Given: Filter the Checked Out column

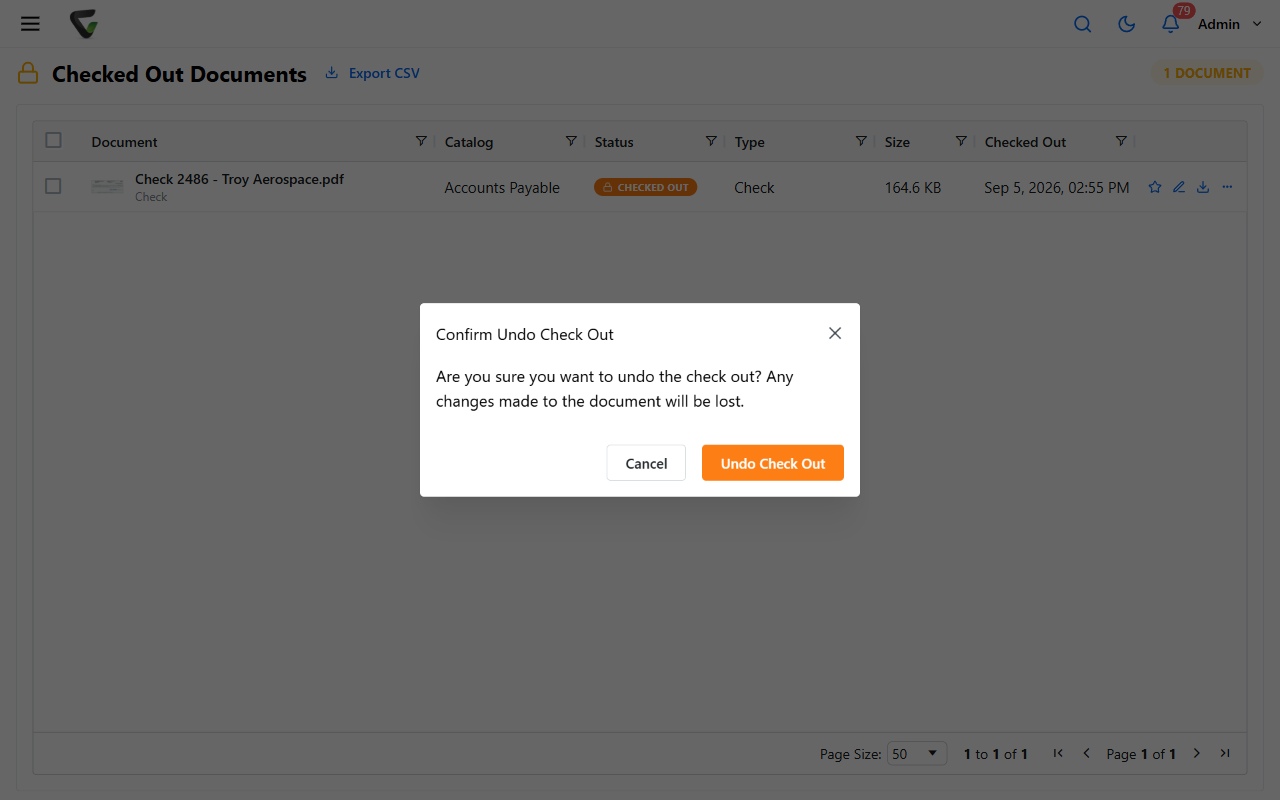Looking at the screenshot, I should [x=1121, y=141].
